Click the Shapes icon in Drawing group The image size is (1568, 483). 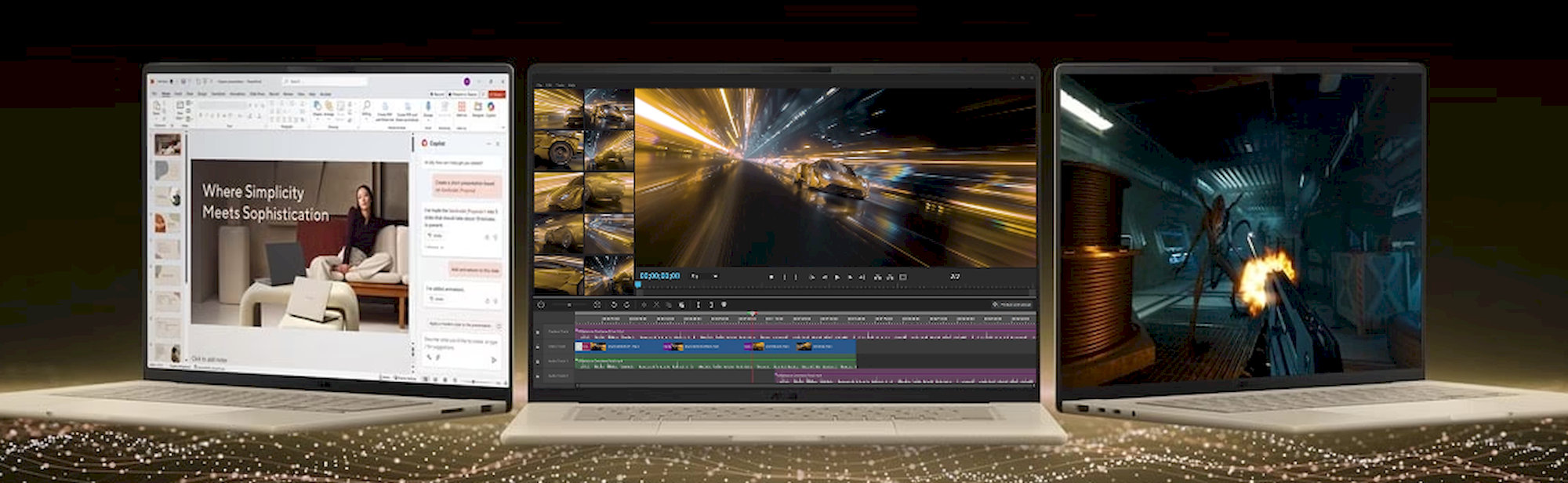318,106
